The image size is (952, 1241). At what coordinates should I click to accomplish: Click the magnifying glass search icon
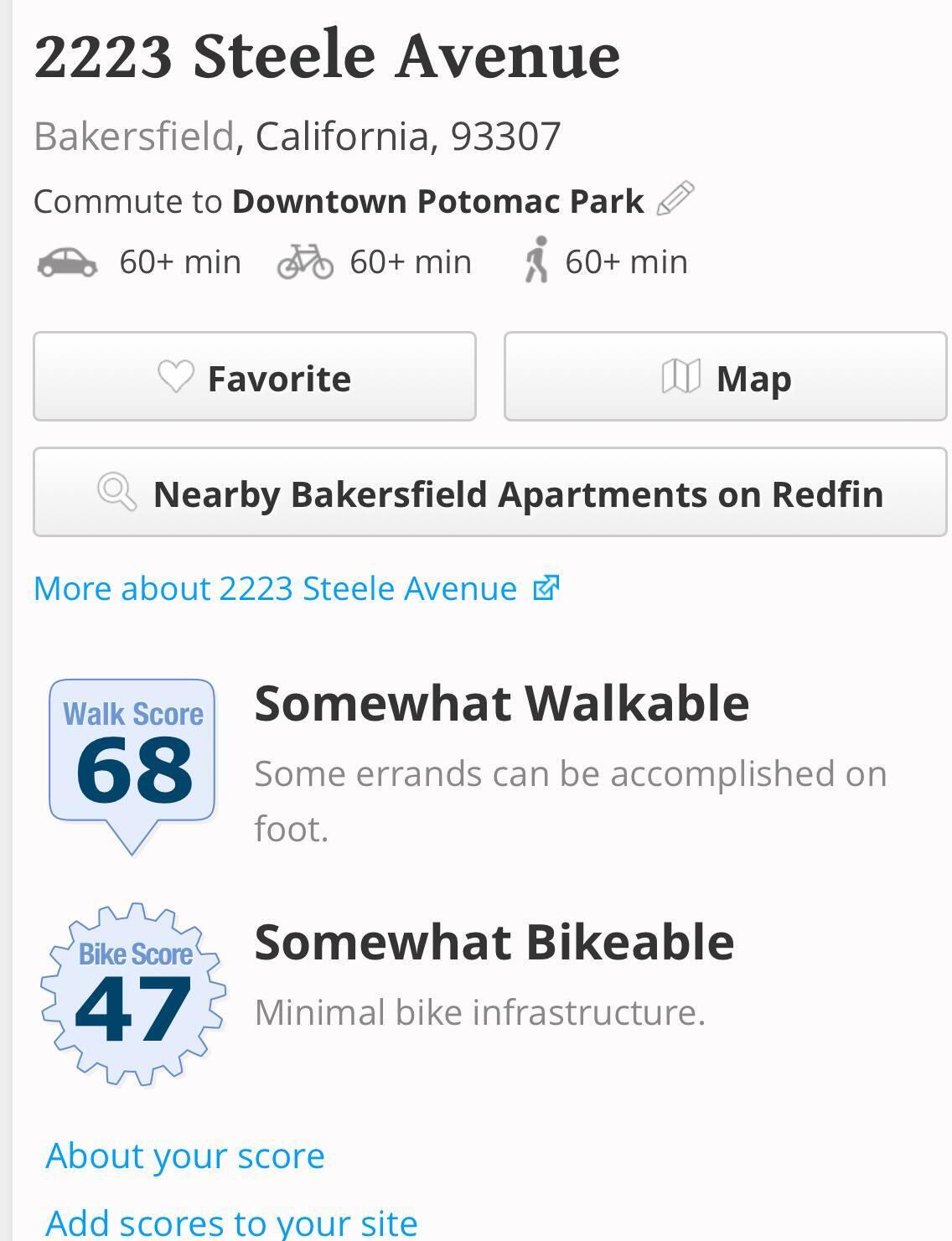pyautogui.click(x=116, y=492)
